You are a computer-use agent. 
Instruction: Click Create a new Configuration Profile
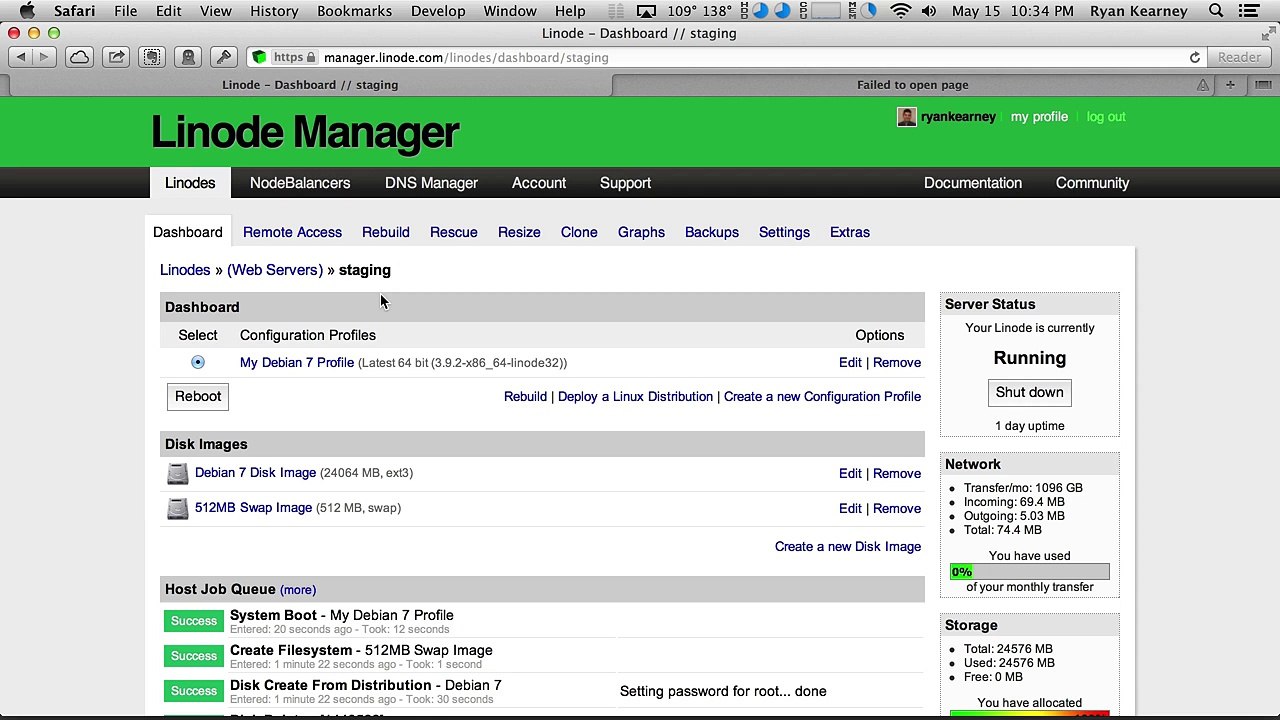[x=822, y=396]
